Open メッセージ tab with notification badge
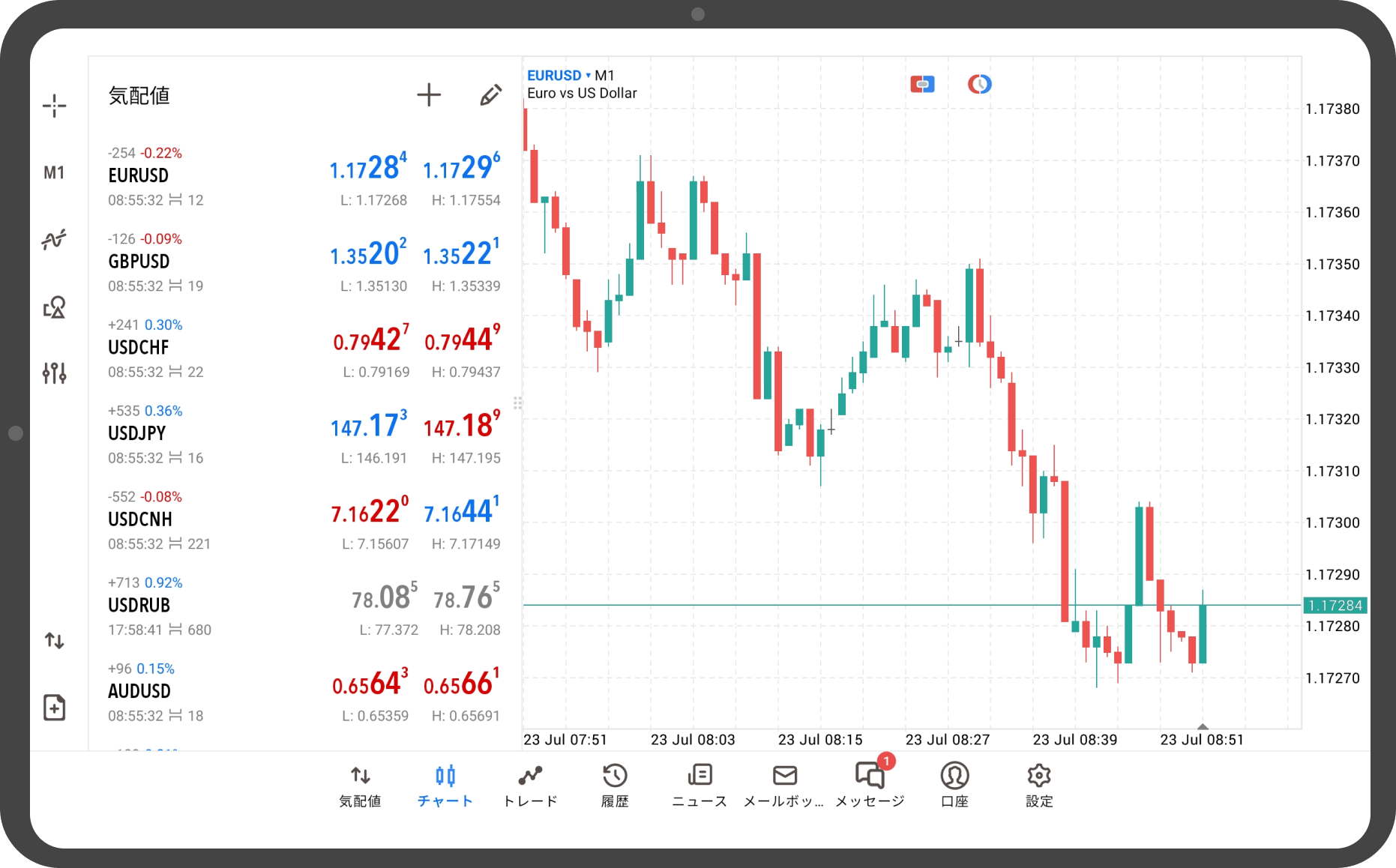This screenshot has width=1396, height=868. coord(870,786)
